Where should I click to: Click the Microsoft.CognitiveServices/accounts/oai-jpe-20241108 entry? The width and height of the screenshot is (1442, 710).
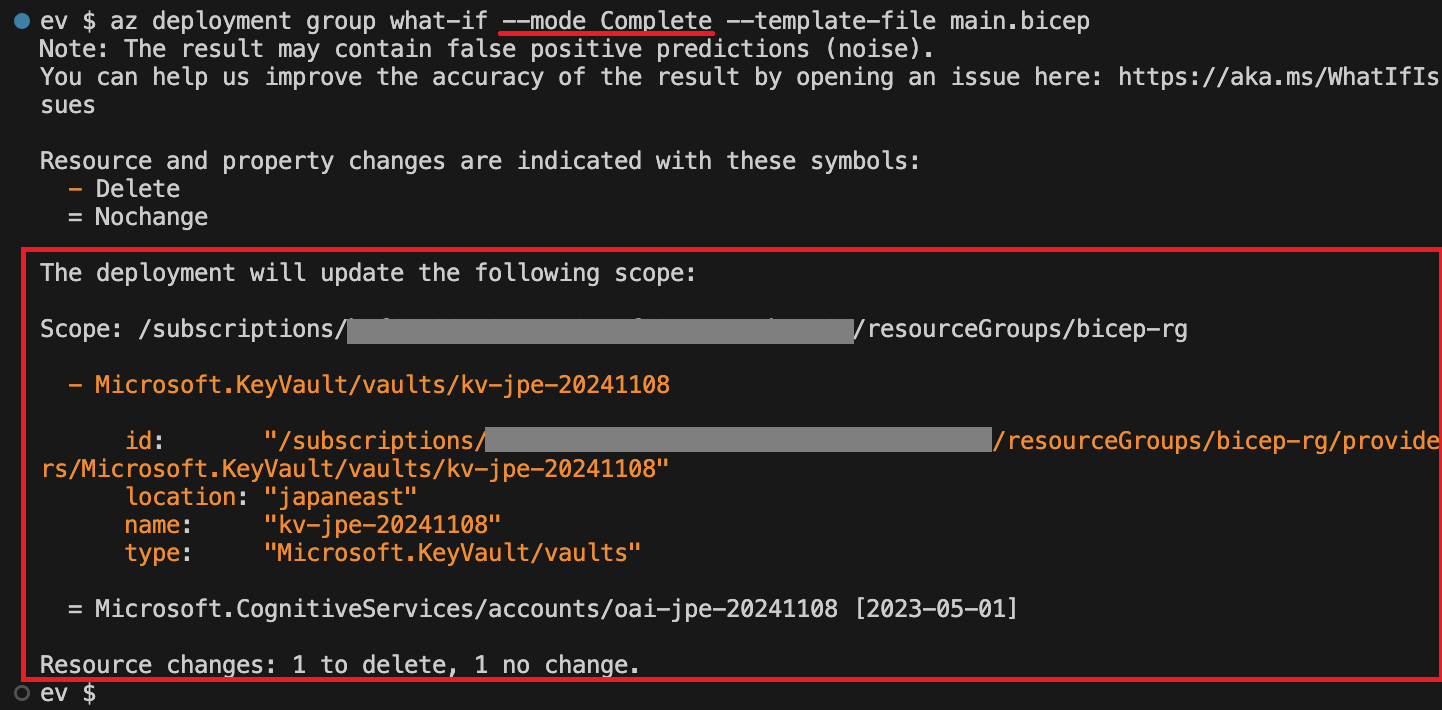coord(466,608)
